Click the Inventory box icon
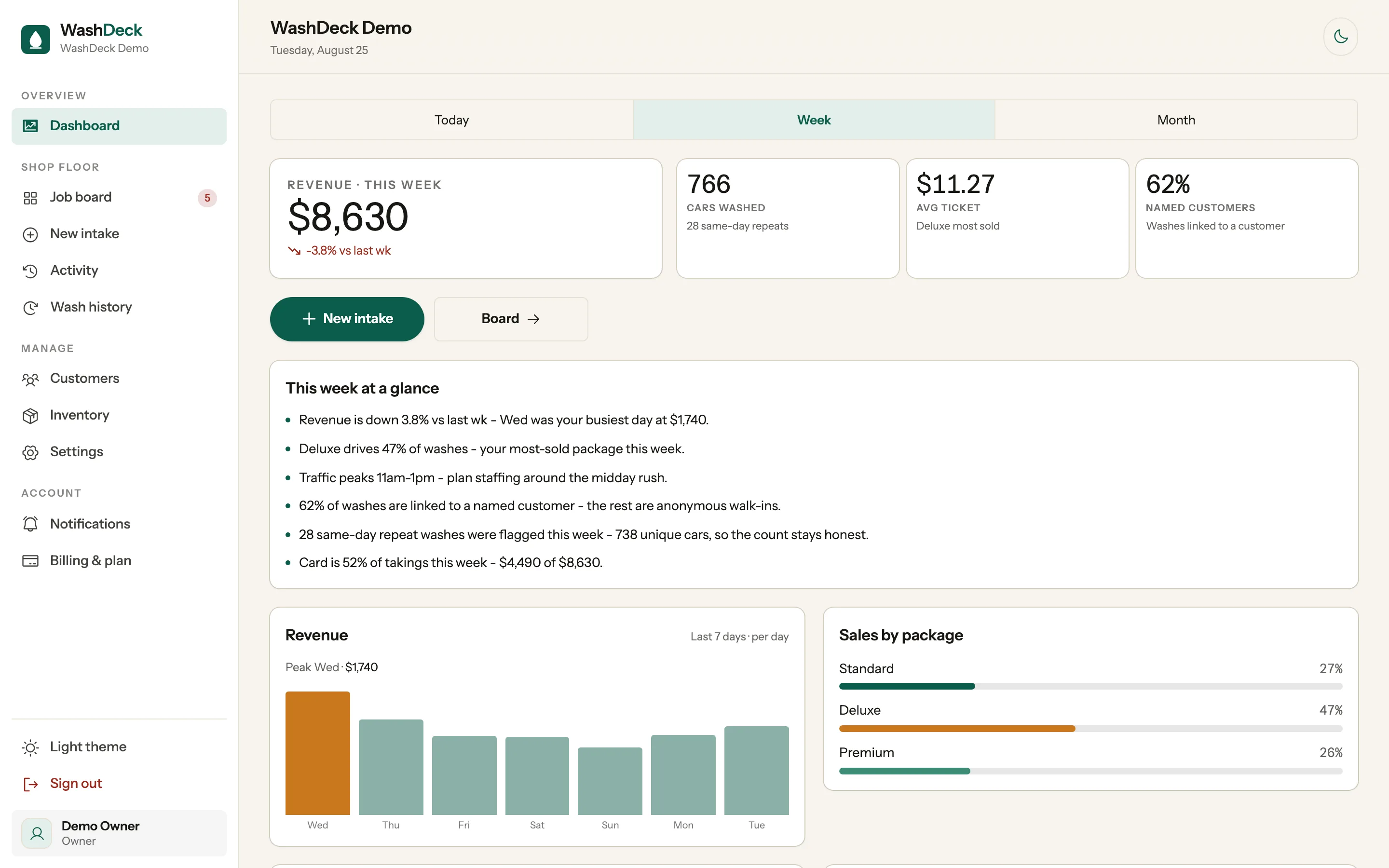The width and height of the screenshot is (1389, 868). [x=30, y=416]
